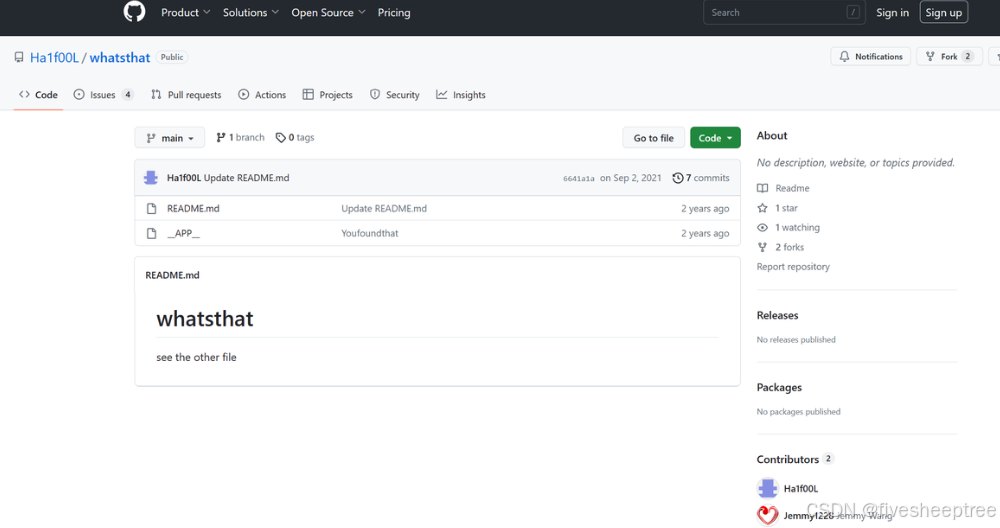
Task: Focus the Search input field
Action: [784, 12]
